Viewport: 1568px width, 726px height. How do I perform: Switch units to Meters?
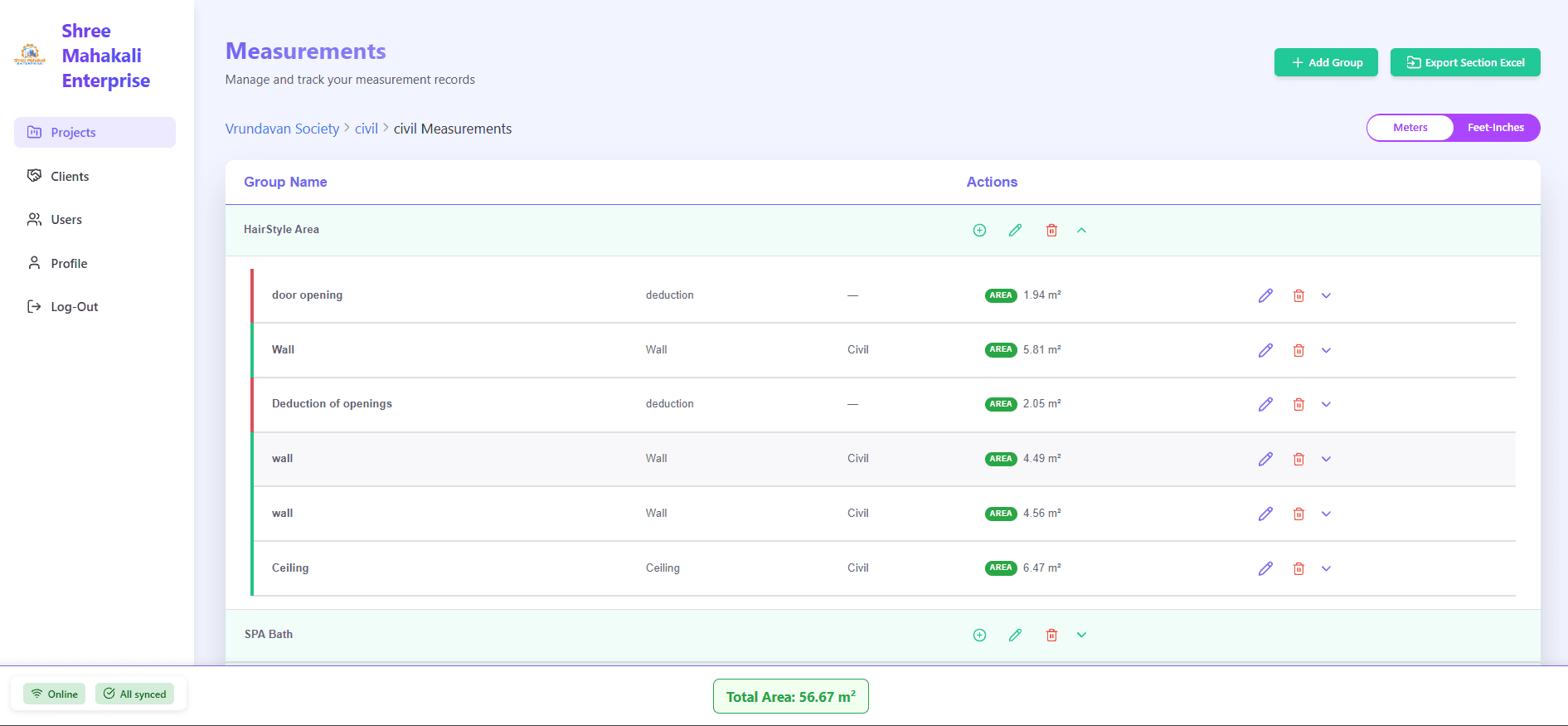1410,128
